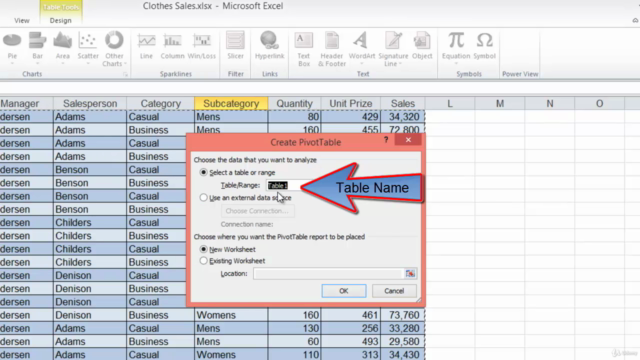Image resolution: width=640 pixels, height=360 pixels.
Task: Insert an Area chart
Action: [x=62, y=47]
